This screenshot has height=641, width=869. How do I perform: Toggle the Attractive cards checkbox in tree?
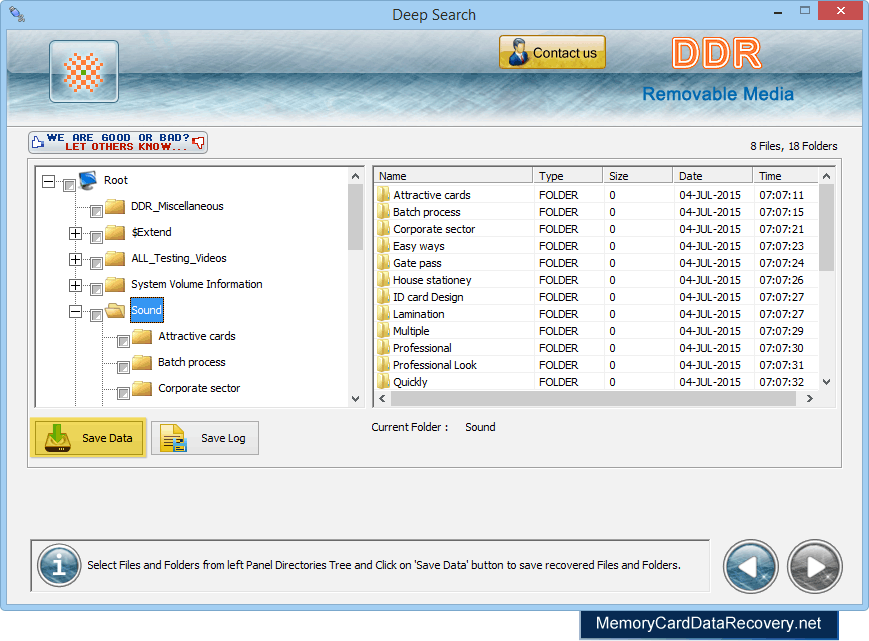tap(123, 341)
